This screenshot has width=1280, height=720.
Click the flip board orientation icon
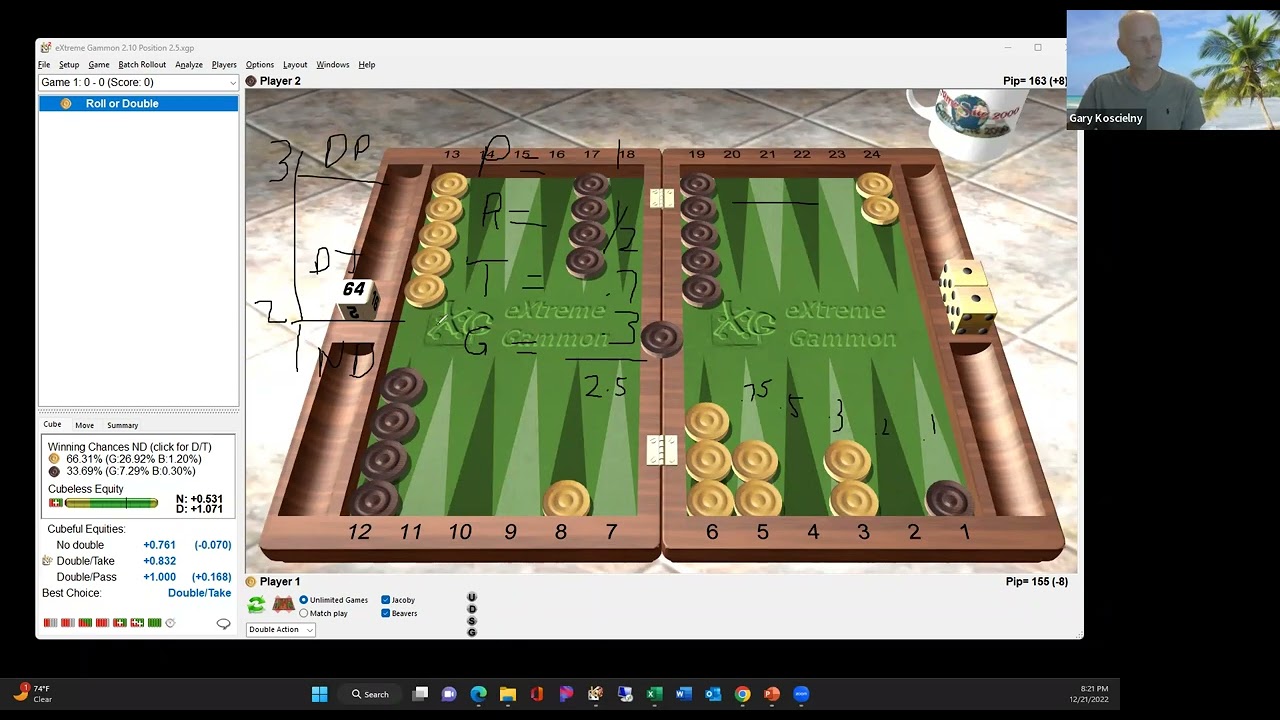pyautogui.click(x=283, y=605)
